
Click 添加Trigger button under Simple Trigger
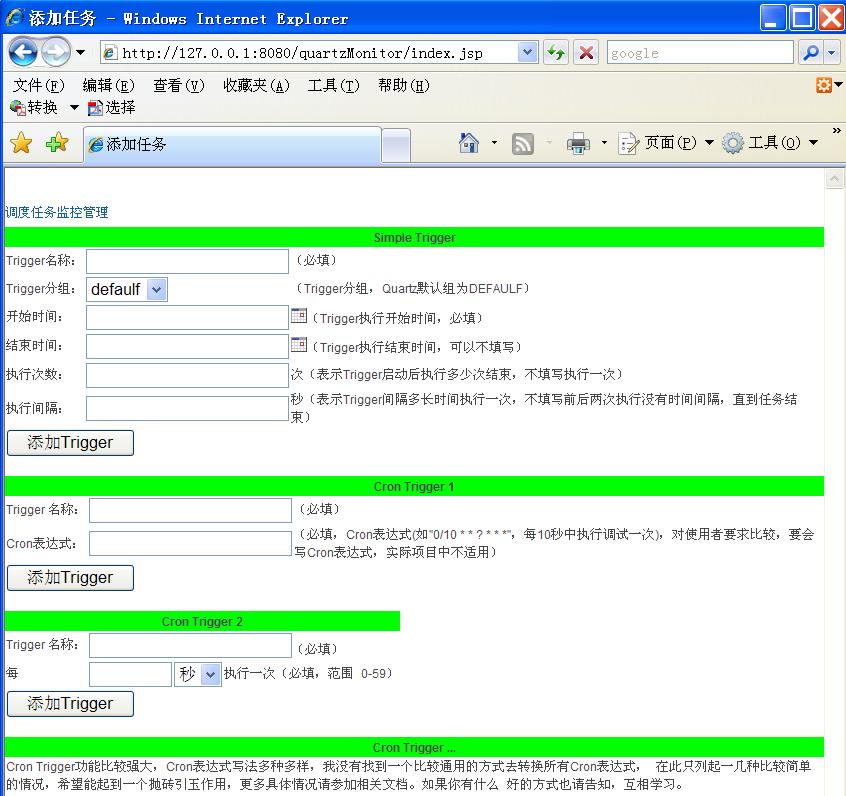pos(70,443)
